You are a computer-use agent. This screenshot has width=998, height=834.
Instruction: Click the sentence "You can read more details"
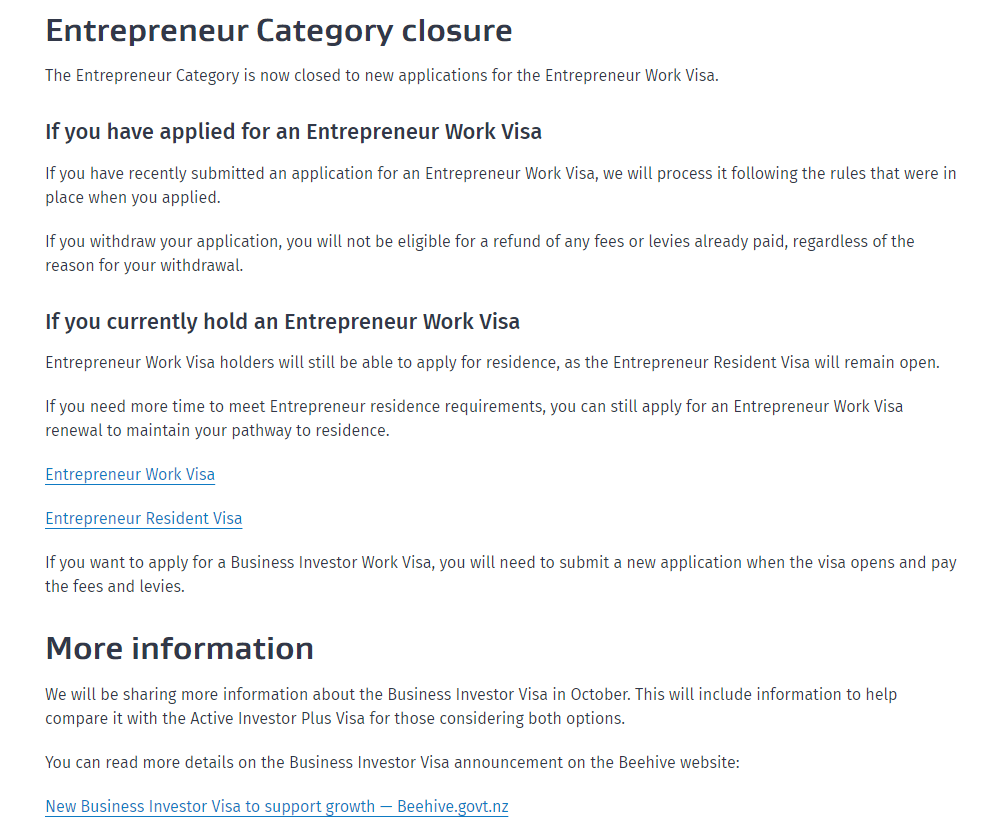[392, 763]
